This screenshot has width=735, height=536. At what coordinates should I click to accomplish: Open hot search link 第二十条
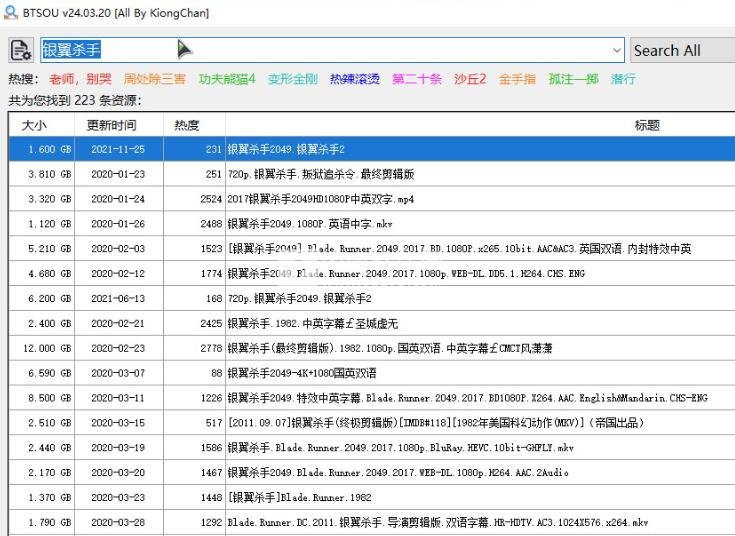click(x=417, y=79)
